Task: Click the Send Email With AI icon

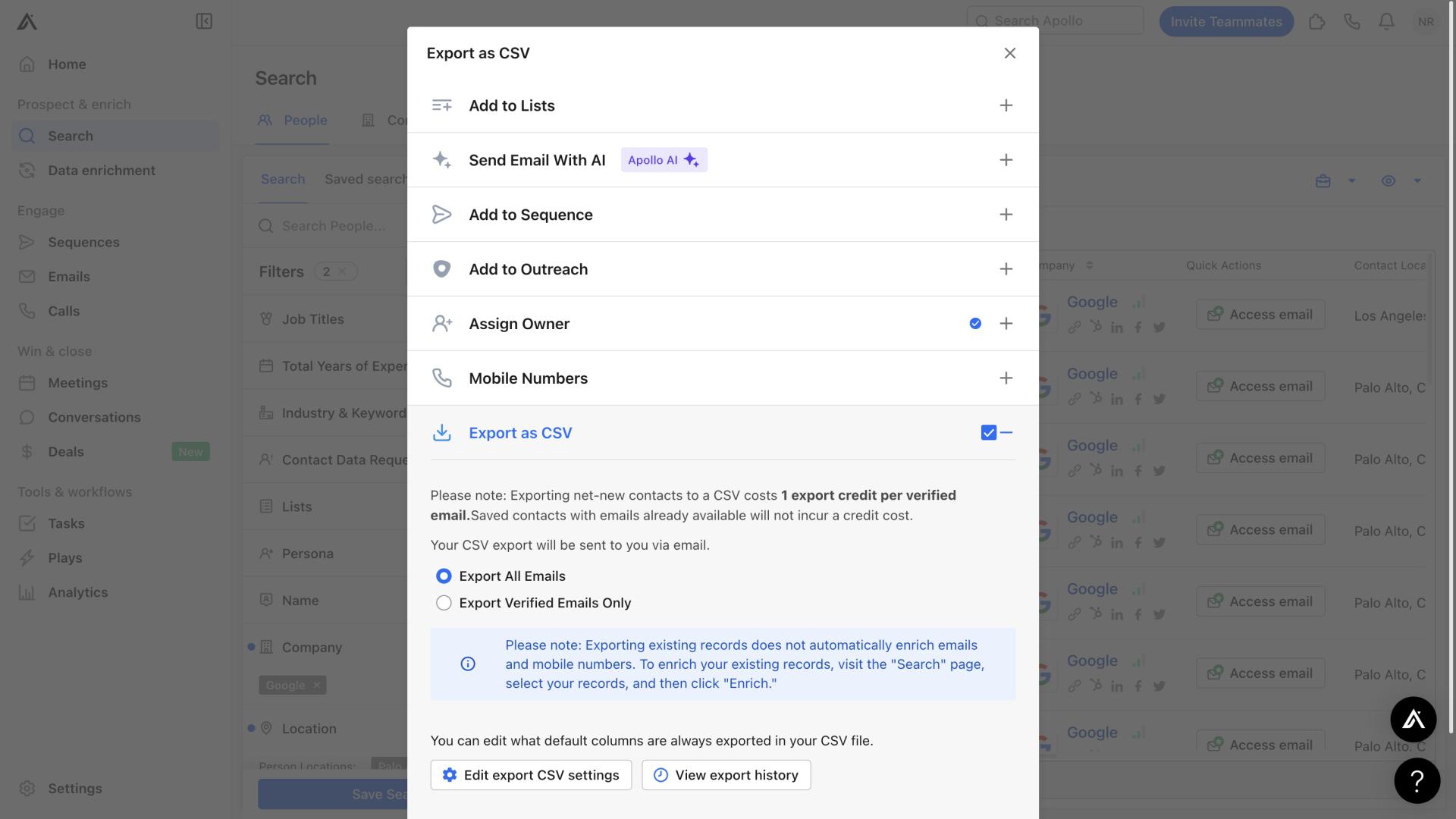Action: (441, 160)
